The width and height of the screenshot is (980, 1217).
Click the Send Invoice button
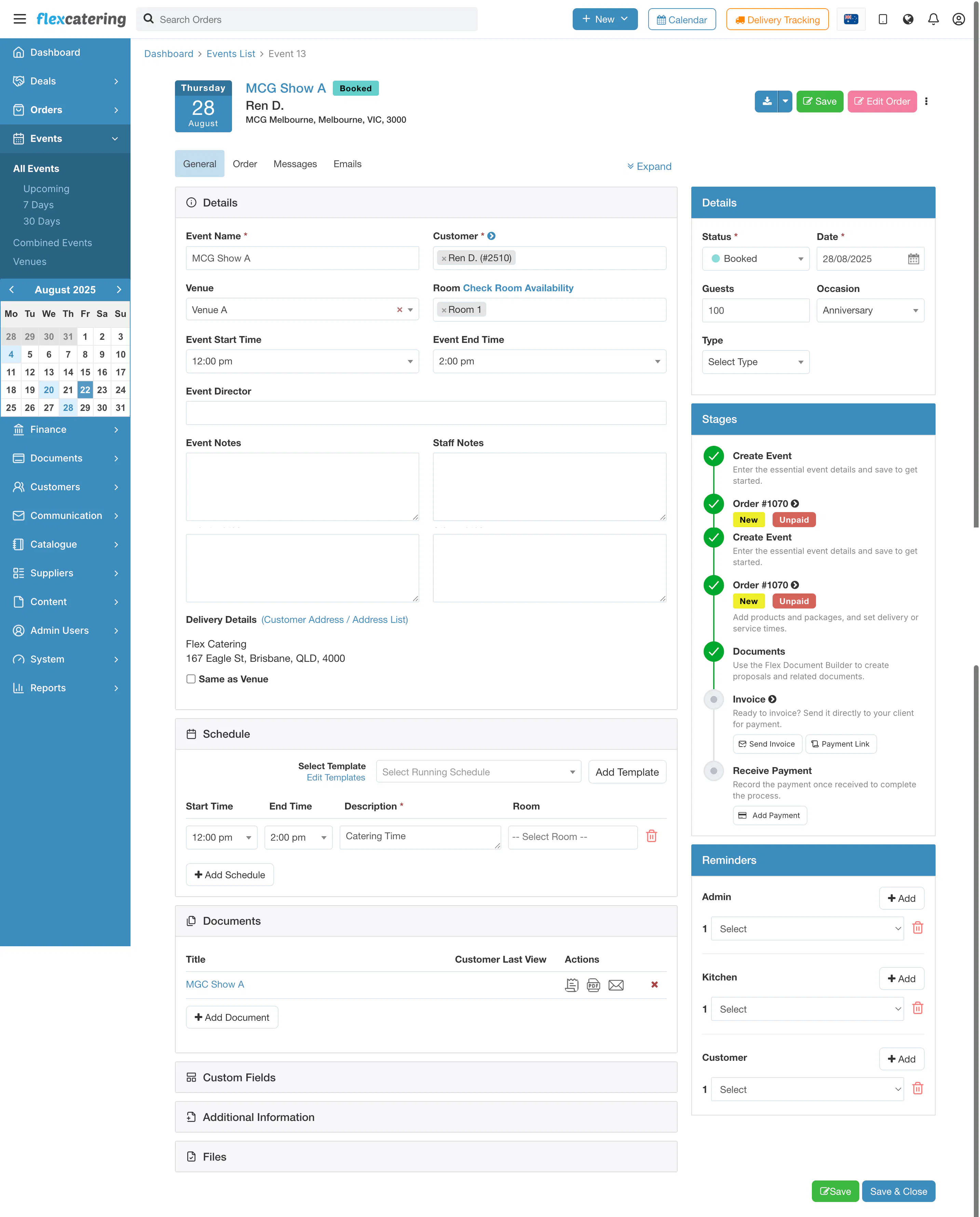tap(767, 744)
